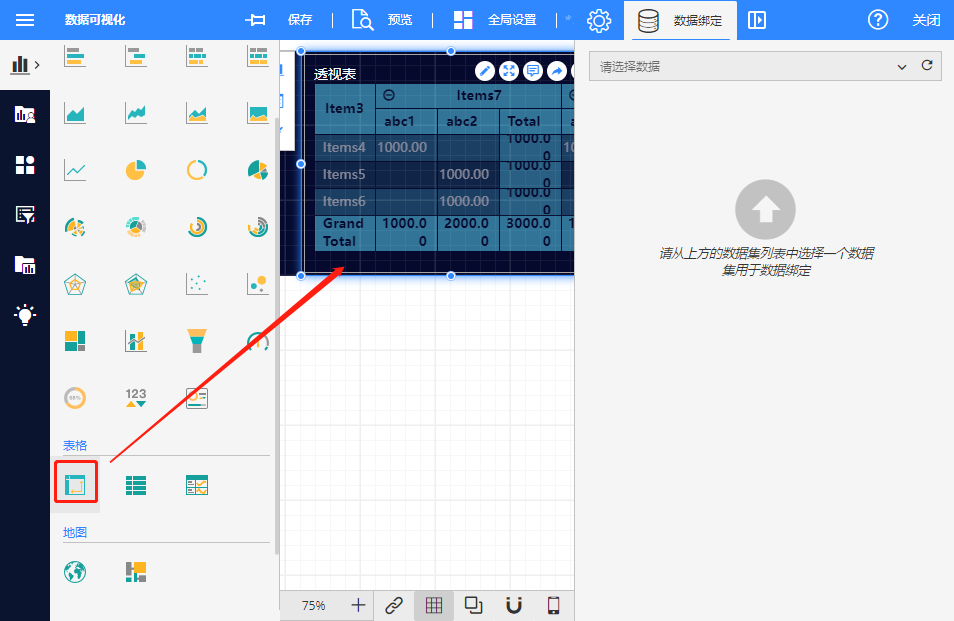Collapse the Items7 column group
The image size is (954, 621).
(x=389, y=95)
